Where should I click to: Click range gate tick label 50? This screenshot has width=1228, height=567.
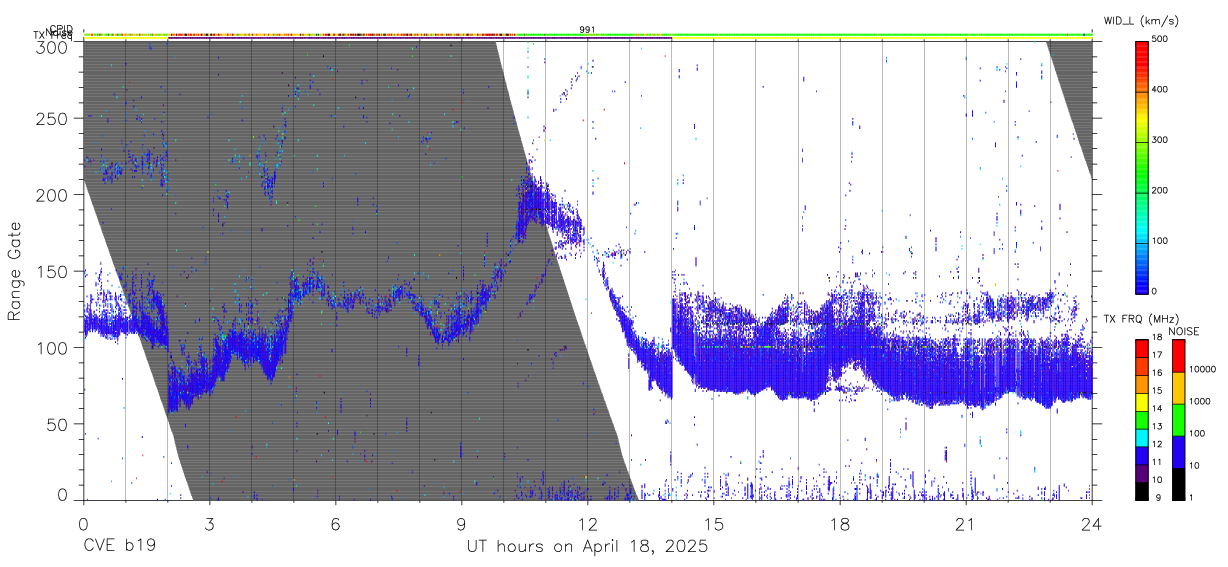point(59,424)
